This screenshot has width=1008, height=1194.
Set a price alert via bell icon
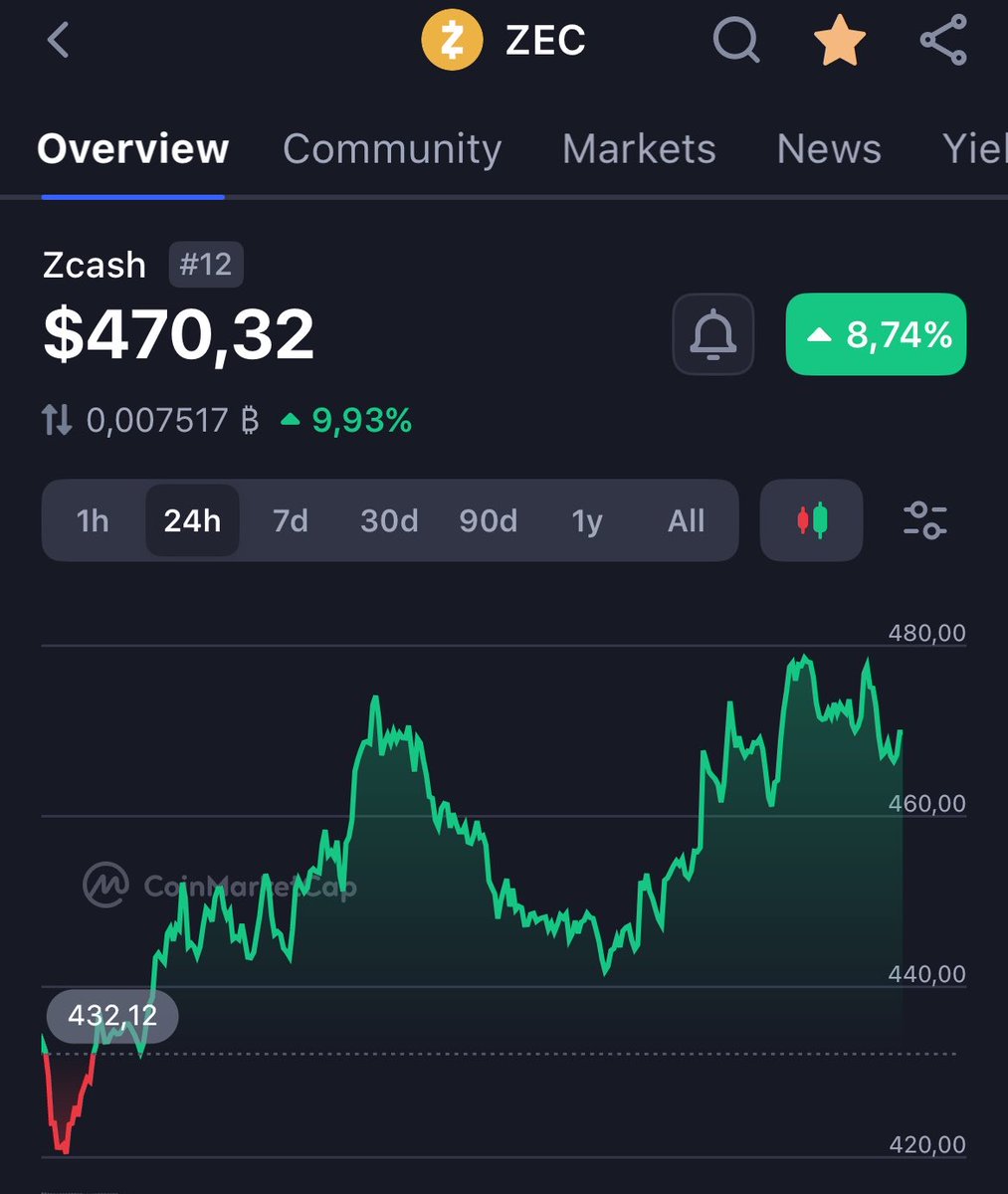(713, 335)
